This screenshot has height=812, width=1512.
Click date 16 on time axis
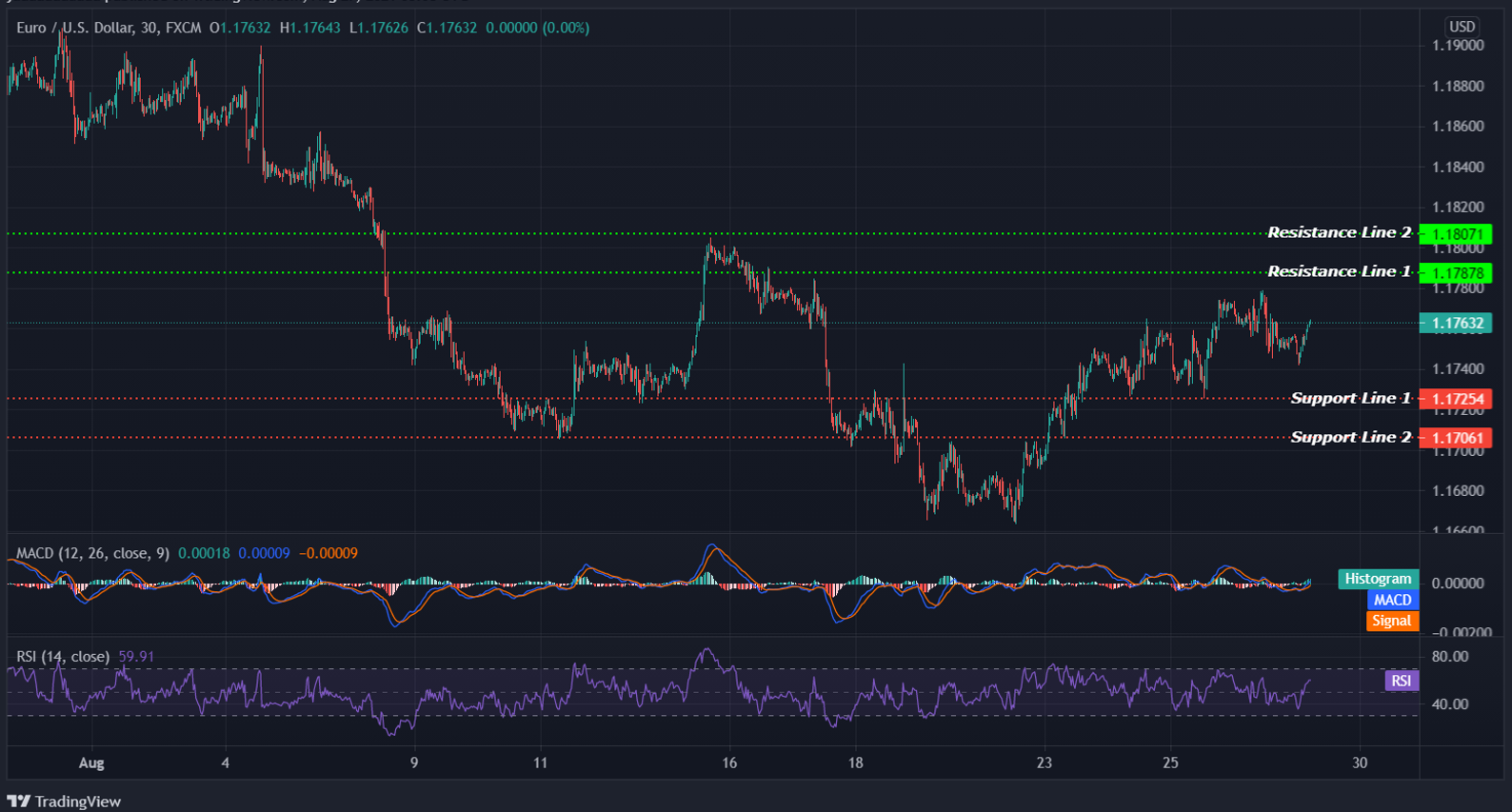(x=729, y=762)
